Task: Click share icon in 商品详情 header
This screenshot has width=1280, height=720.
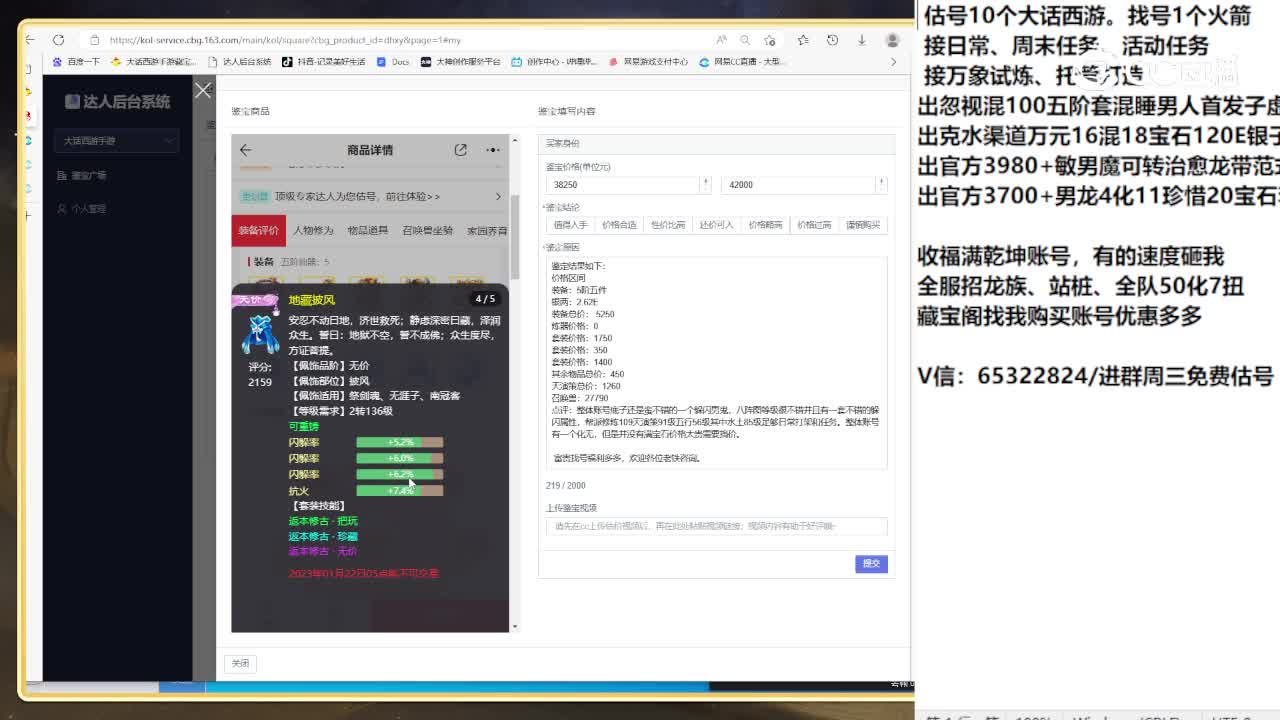Action: pos(460,150)
